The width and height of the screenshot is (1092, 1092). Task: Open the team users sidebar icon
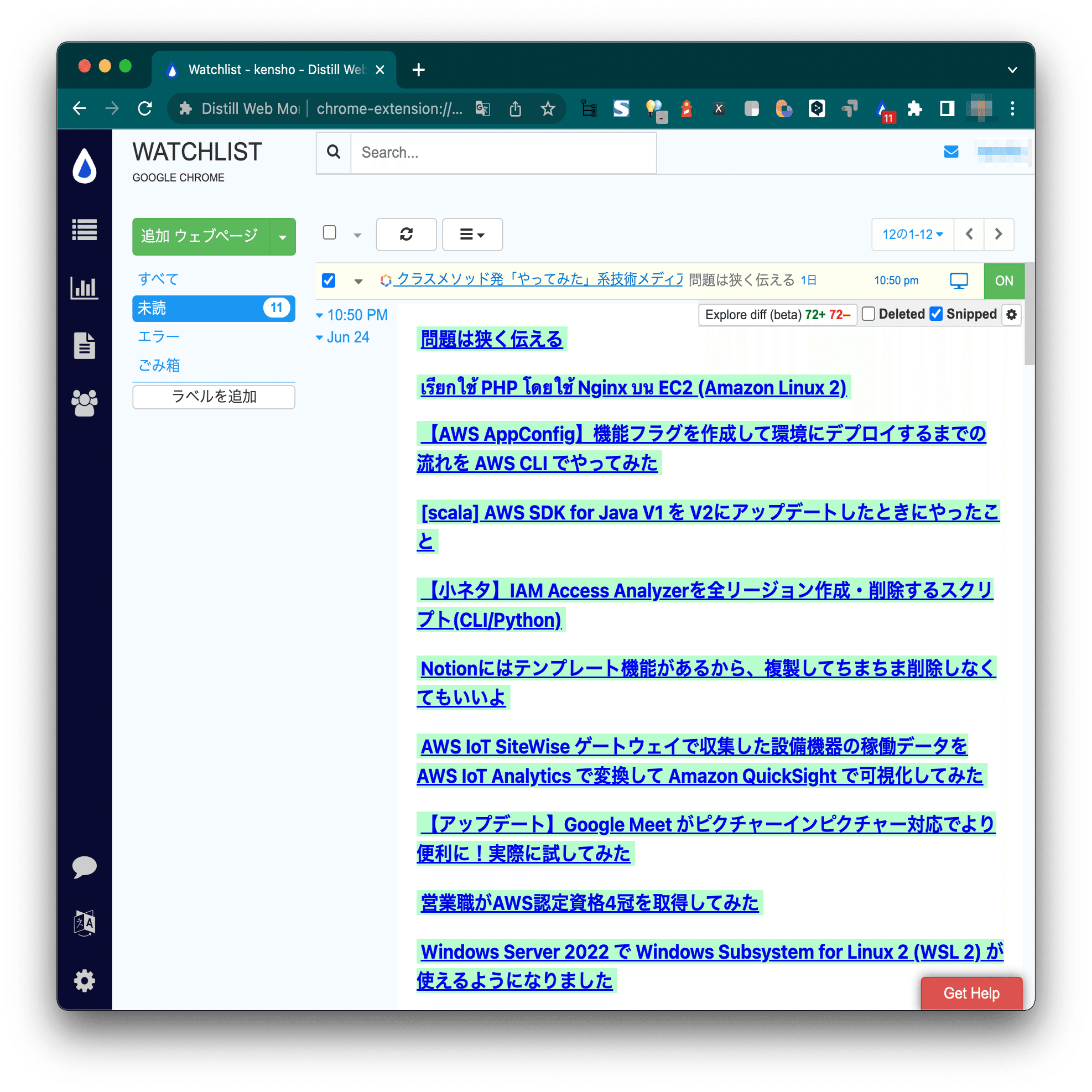(84, 403)
